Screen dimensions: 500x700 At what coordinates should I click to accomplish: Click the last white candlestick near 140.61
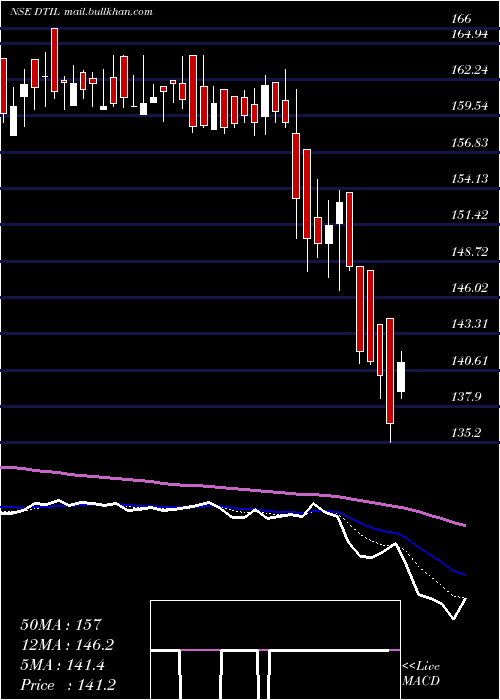click(x=401, y=377)
